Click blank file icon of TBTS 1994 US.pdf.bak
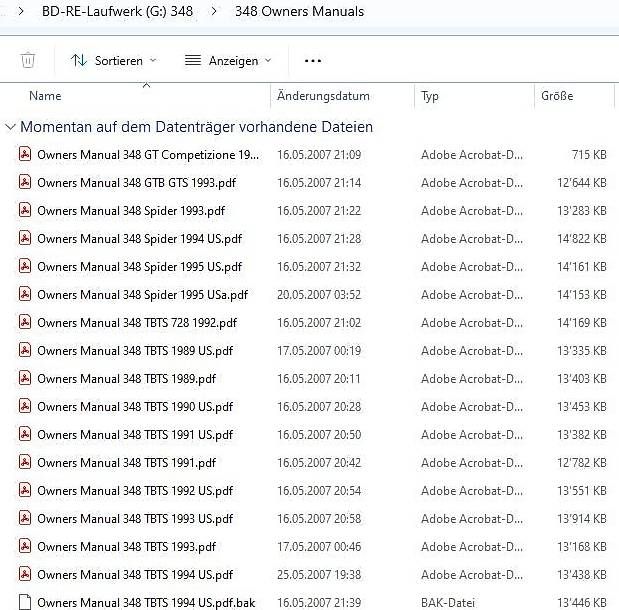 tap(25, 602)
